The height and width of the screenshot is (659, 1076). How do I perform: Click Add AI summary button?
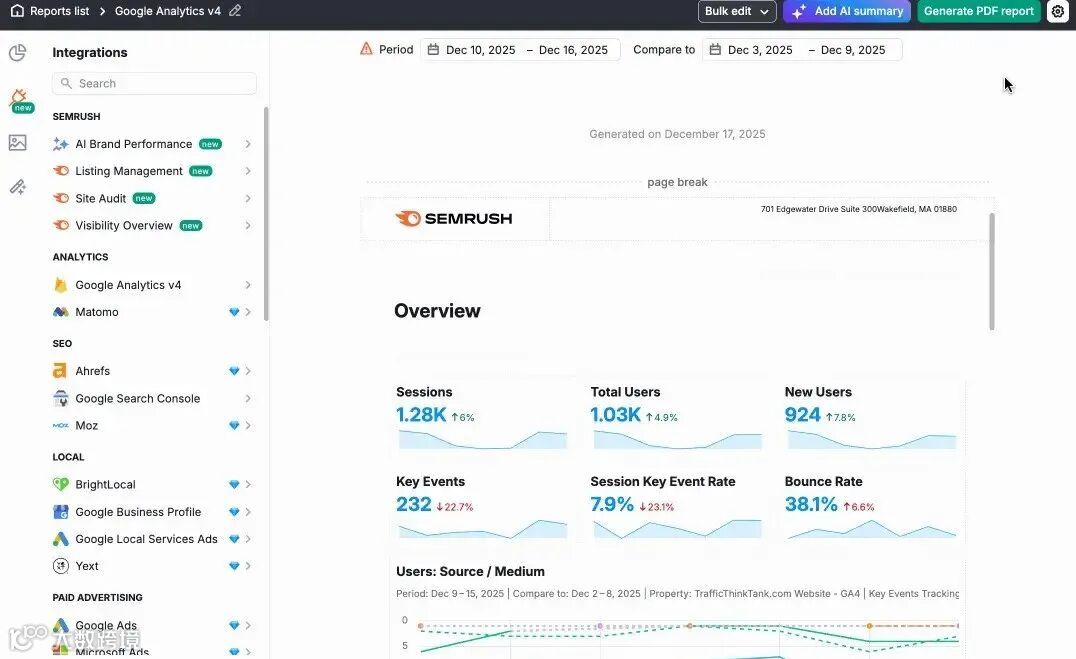[x=847, y=11]
